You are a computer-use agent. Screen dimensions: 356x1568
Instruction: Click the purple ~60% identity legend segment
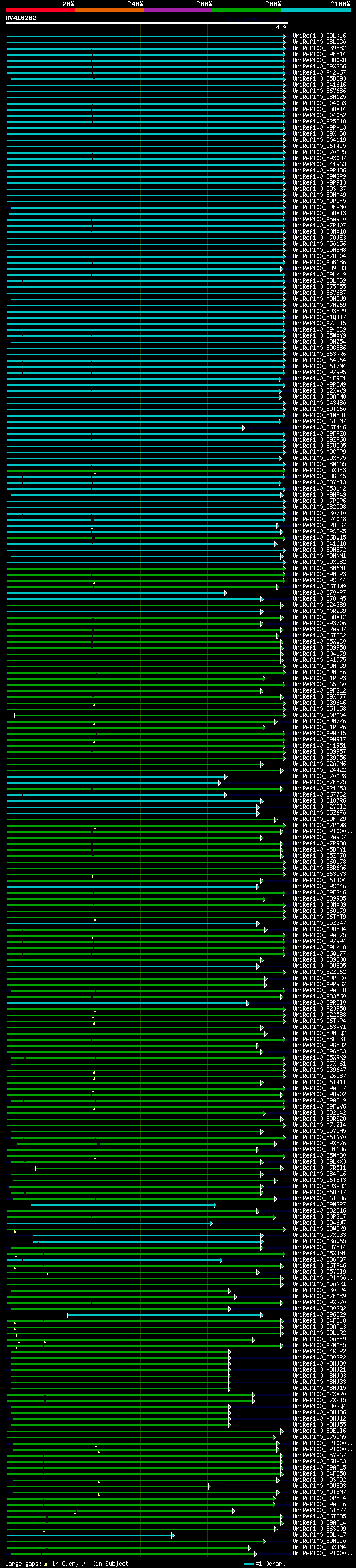(177, 10)
